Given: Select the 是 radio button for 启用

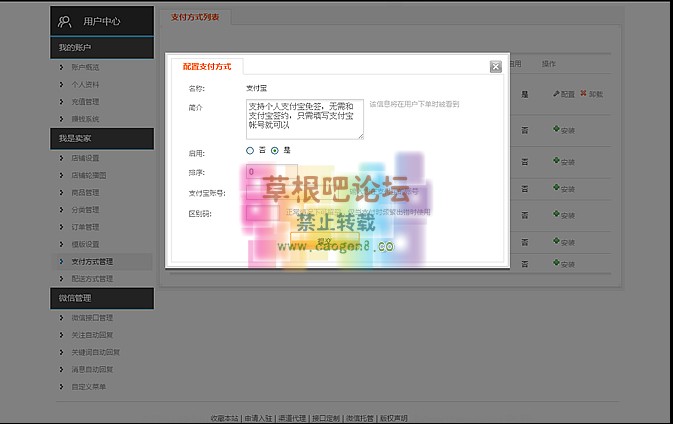Looking at the screenshot, I should (x=275, y=151).
